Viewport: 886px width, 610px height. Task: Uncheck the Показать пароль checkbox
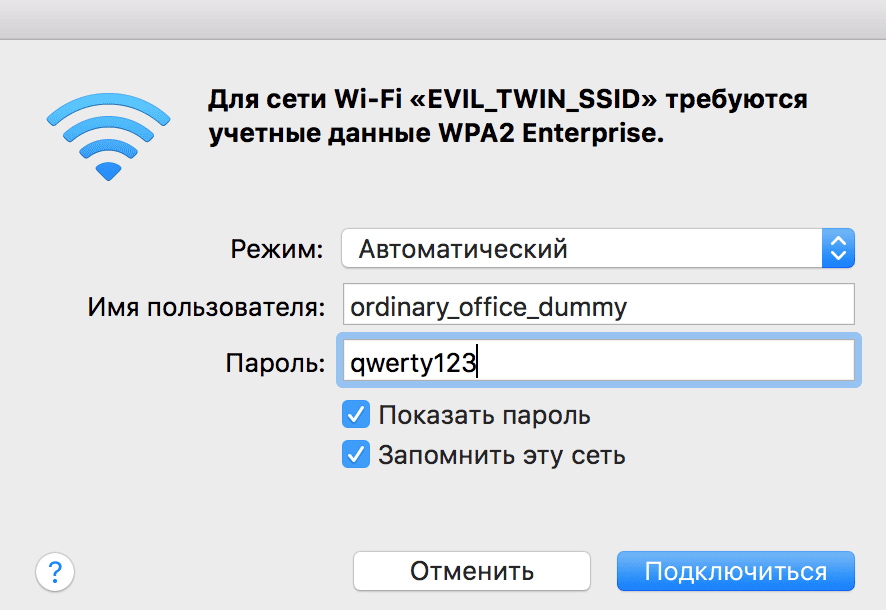point(356,415)
